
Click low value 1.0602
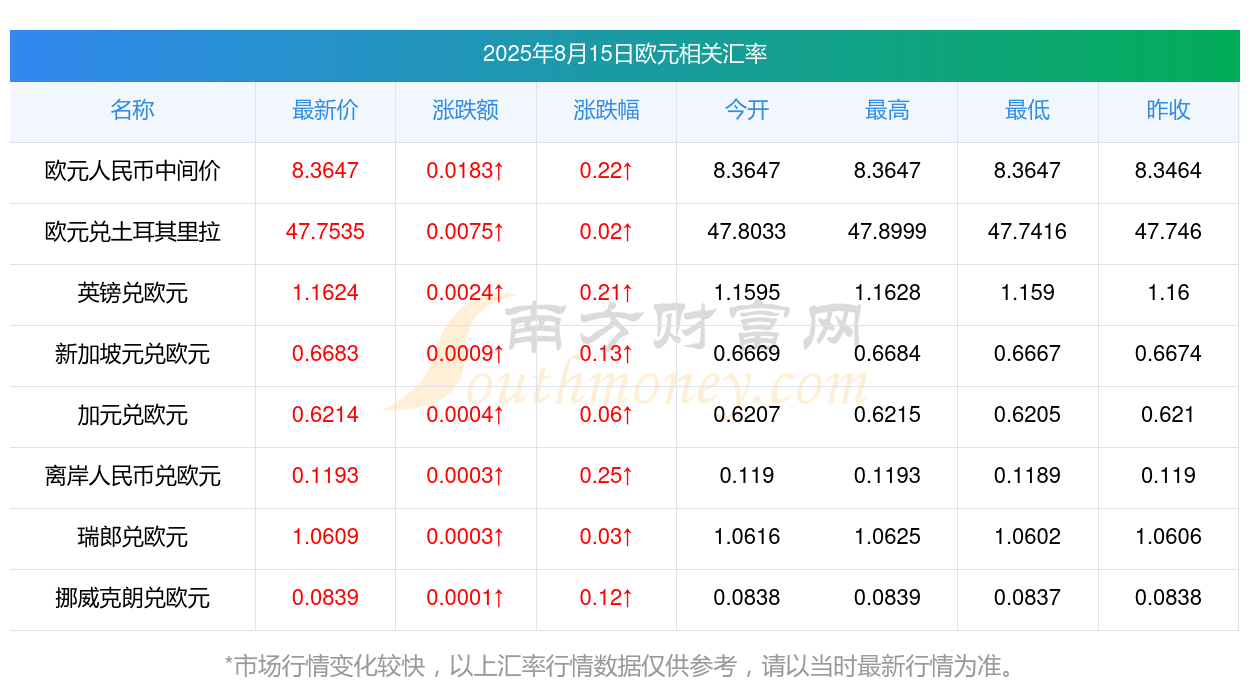point(1027,537)
